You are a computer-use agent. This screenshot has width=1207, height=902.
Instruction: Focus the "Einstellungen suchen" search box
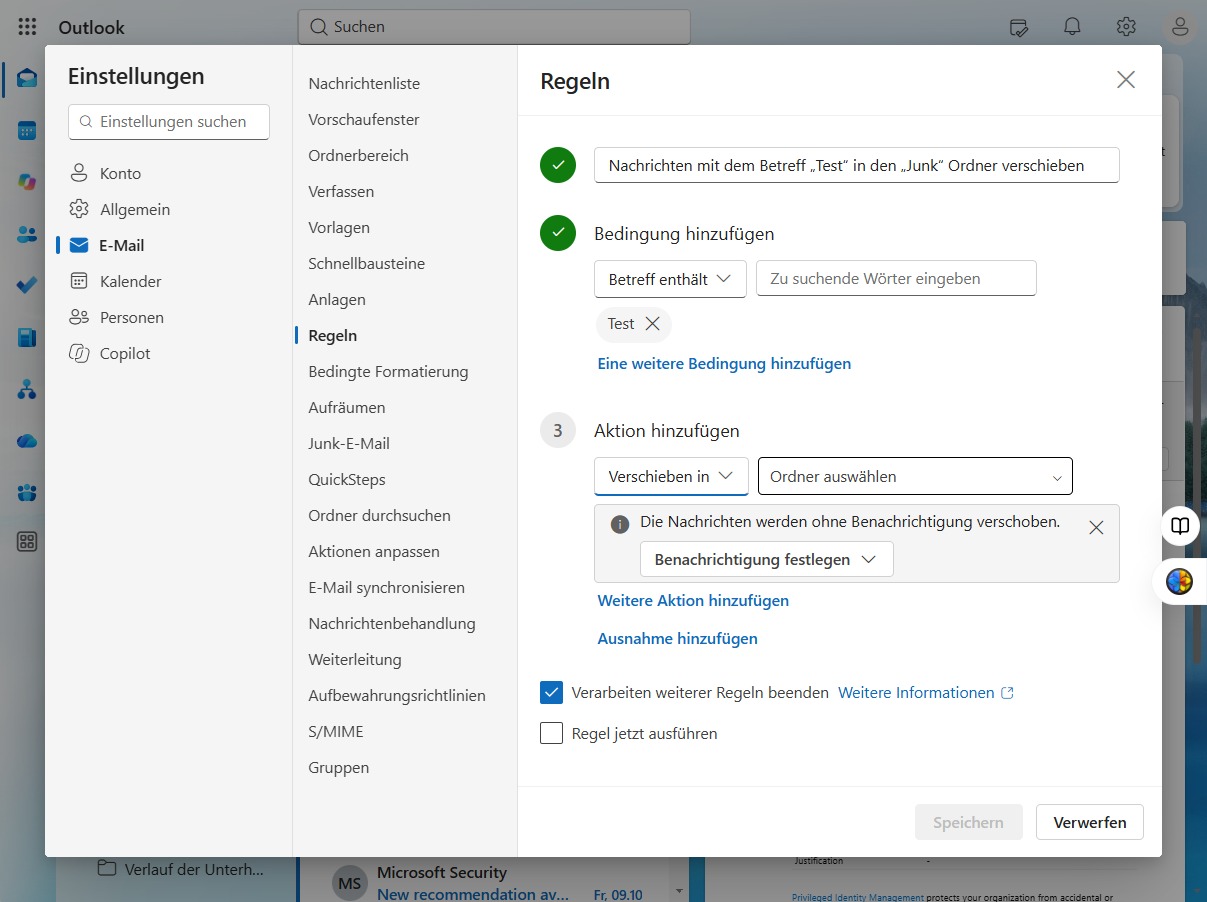pos(169,121)
